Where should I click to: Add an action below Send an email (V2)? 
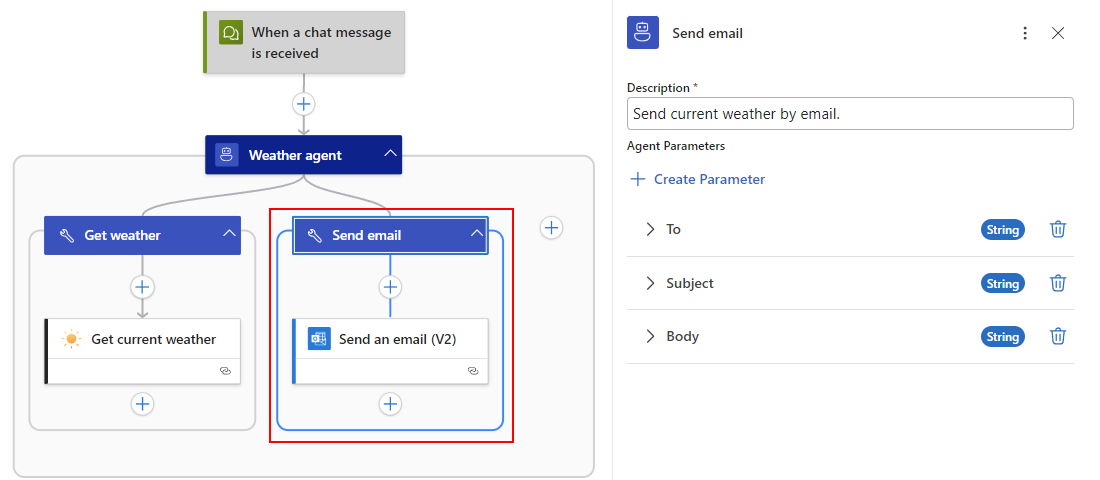click(x=390, y=404)
